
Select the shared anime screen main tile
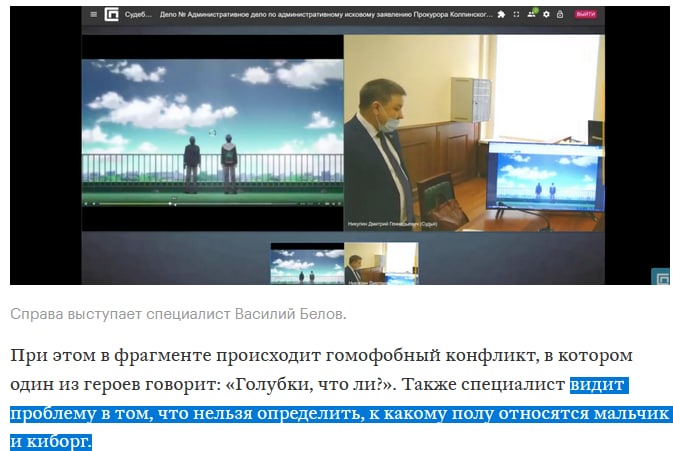212,133
